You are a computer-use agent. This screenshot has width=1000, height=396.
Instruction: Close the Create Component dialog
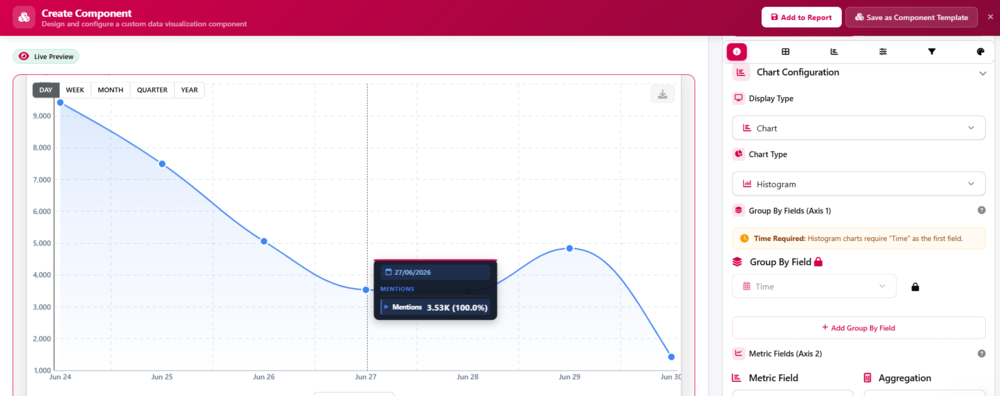point(990,17)
